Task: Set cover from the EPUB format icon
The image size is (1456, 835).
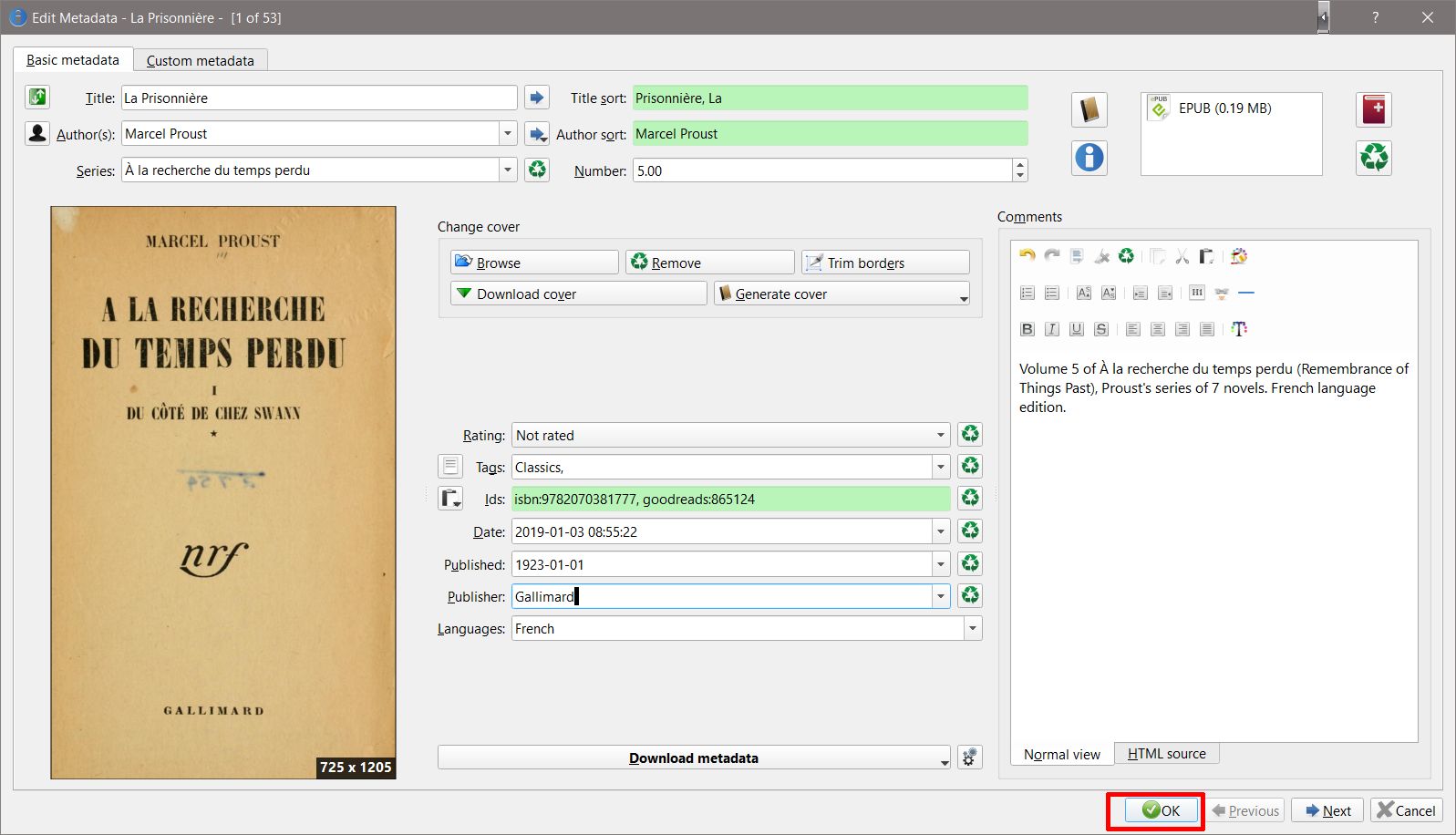Action: coord(1089,110)
